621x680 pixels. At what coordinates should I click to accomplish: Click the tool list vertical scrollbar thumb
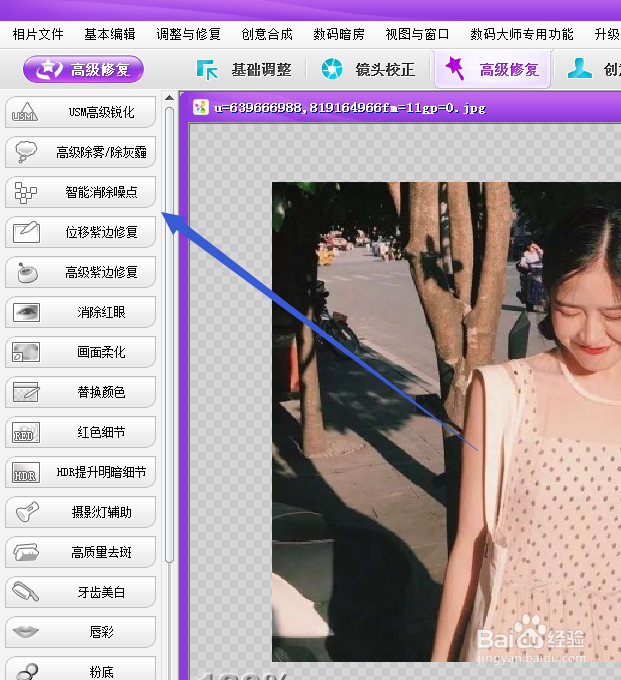pyautogui.click(x=170, y=335)
